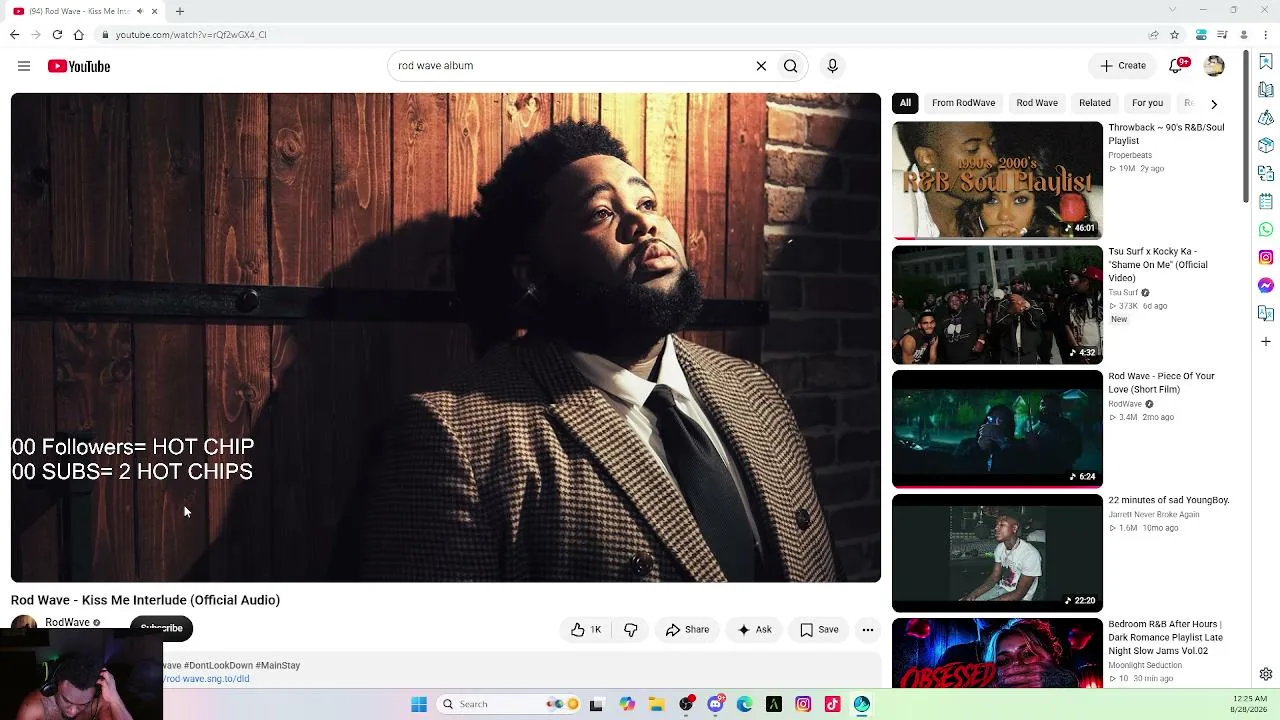Select the For you filter chip
The height and width of the screenshot is (720, 1280).
pos(1147,103)
